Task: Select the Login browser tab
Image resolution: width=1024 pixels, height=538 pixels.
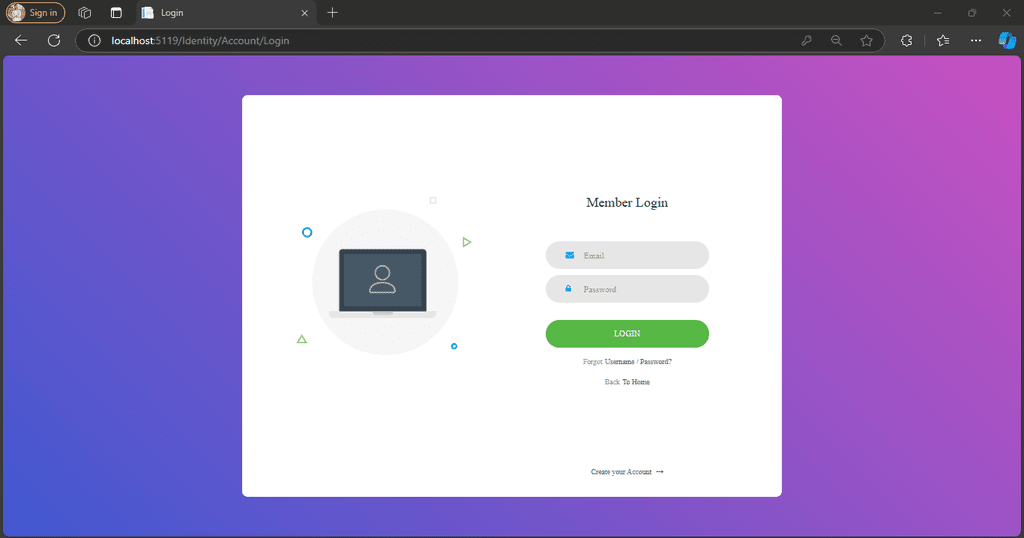Action: point(227,12)
